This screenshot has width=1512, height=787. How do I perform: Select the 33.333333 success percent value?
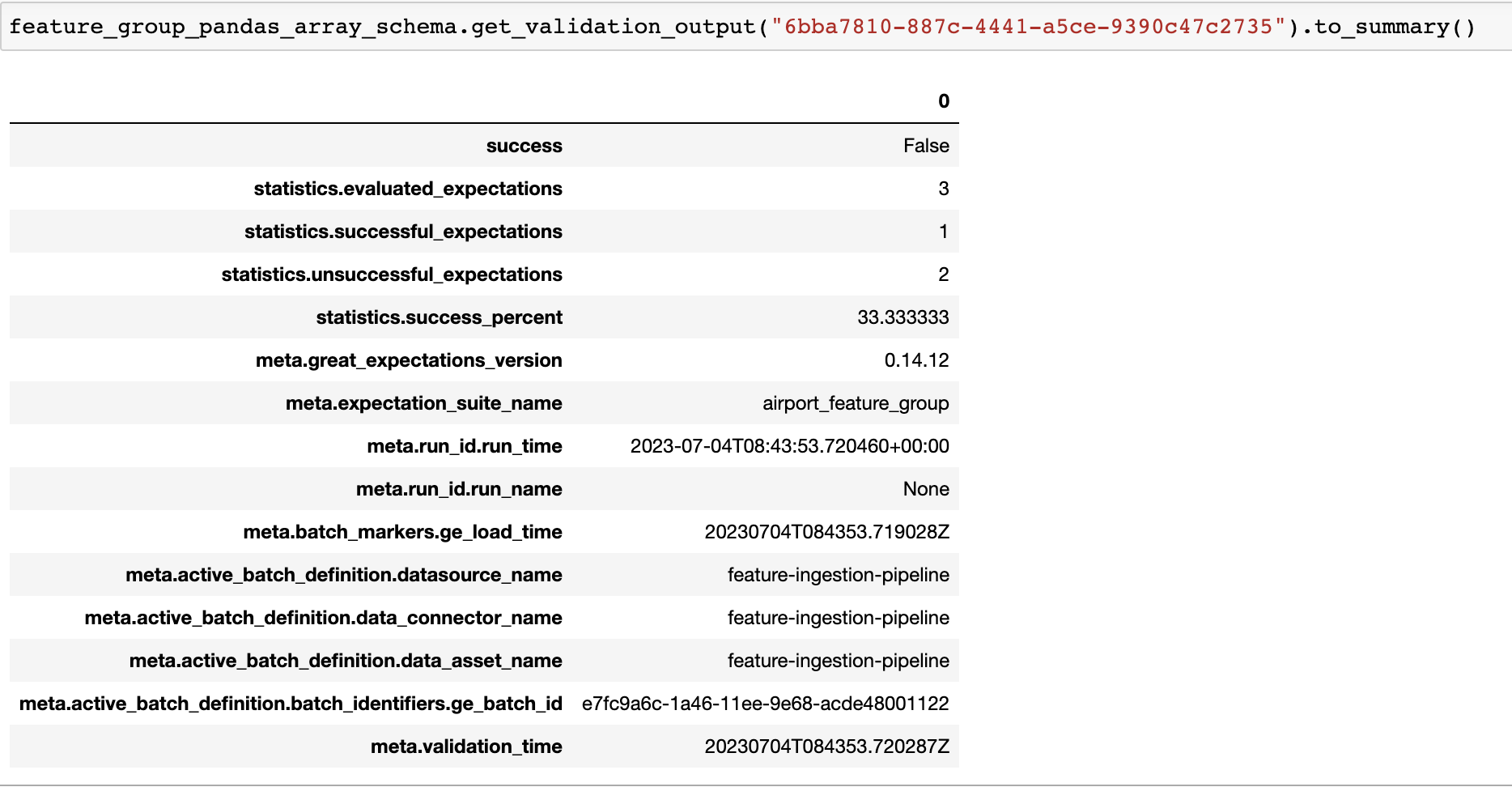903,317
